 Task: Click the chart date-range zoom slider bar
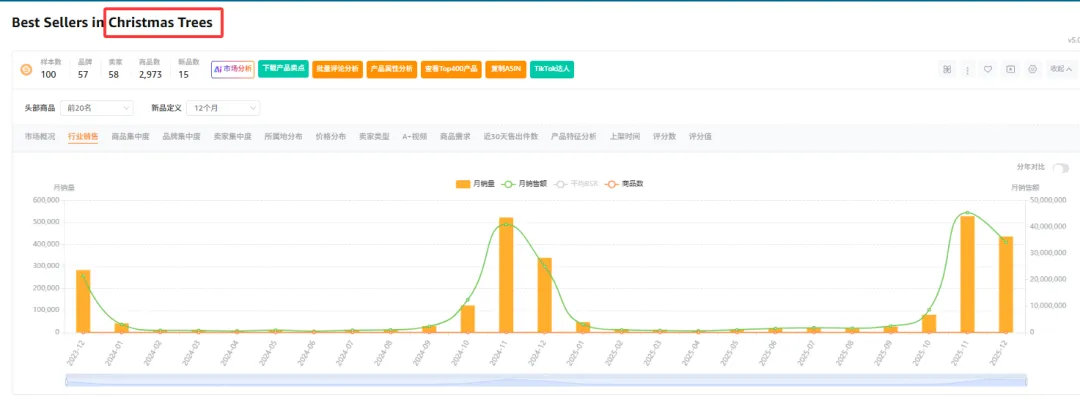[545, 380]
